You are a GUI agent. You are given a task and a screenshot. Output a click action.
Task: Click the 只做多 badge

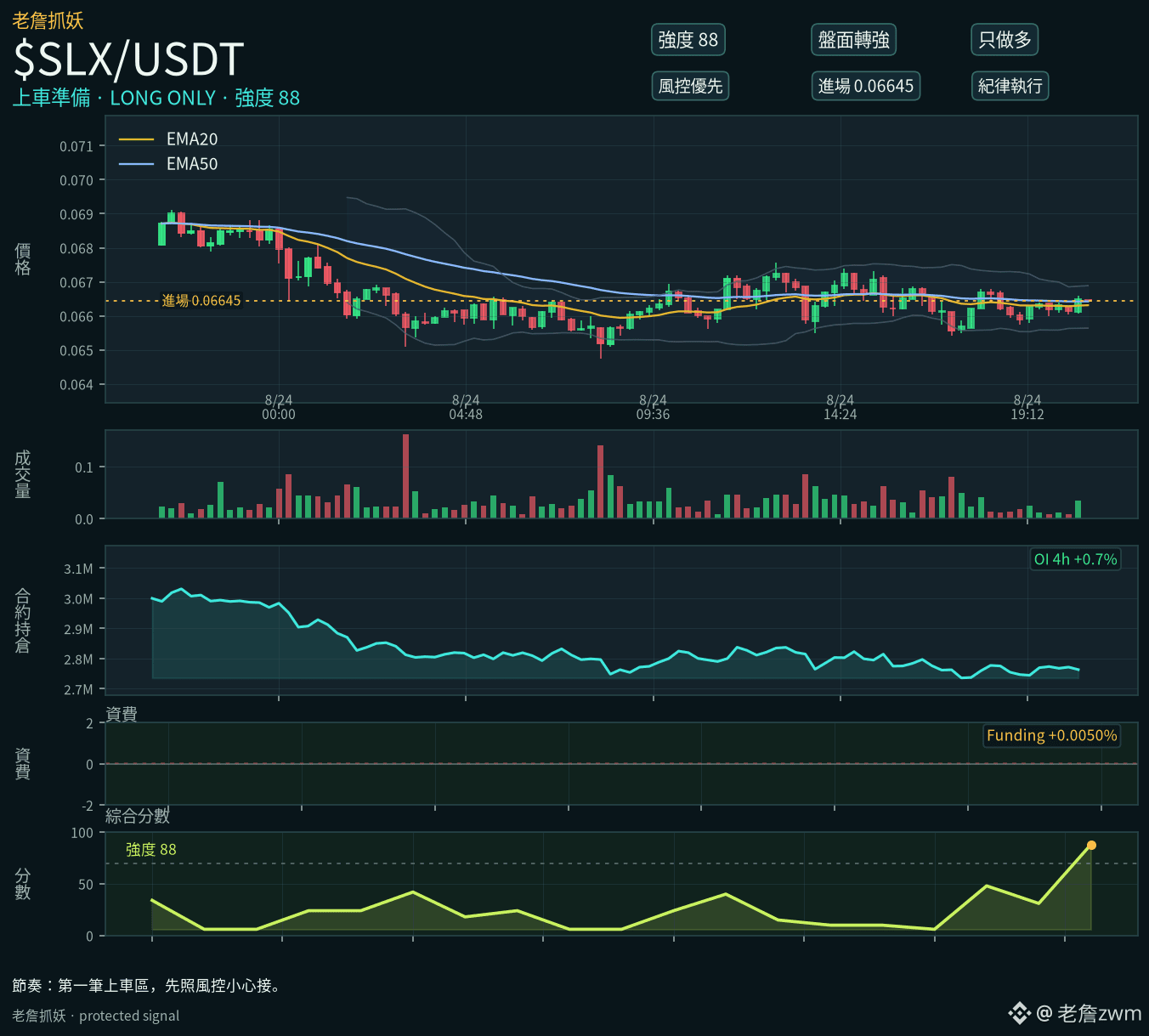click(x=1005, y=40)
